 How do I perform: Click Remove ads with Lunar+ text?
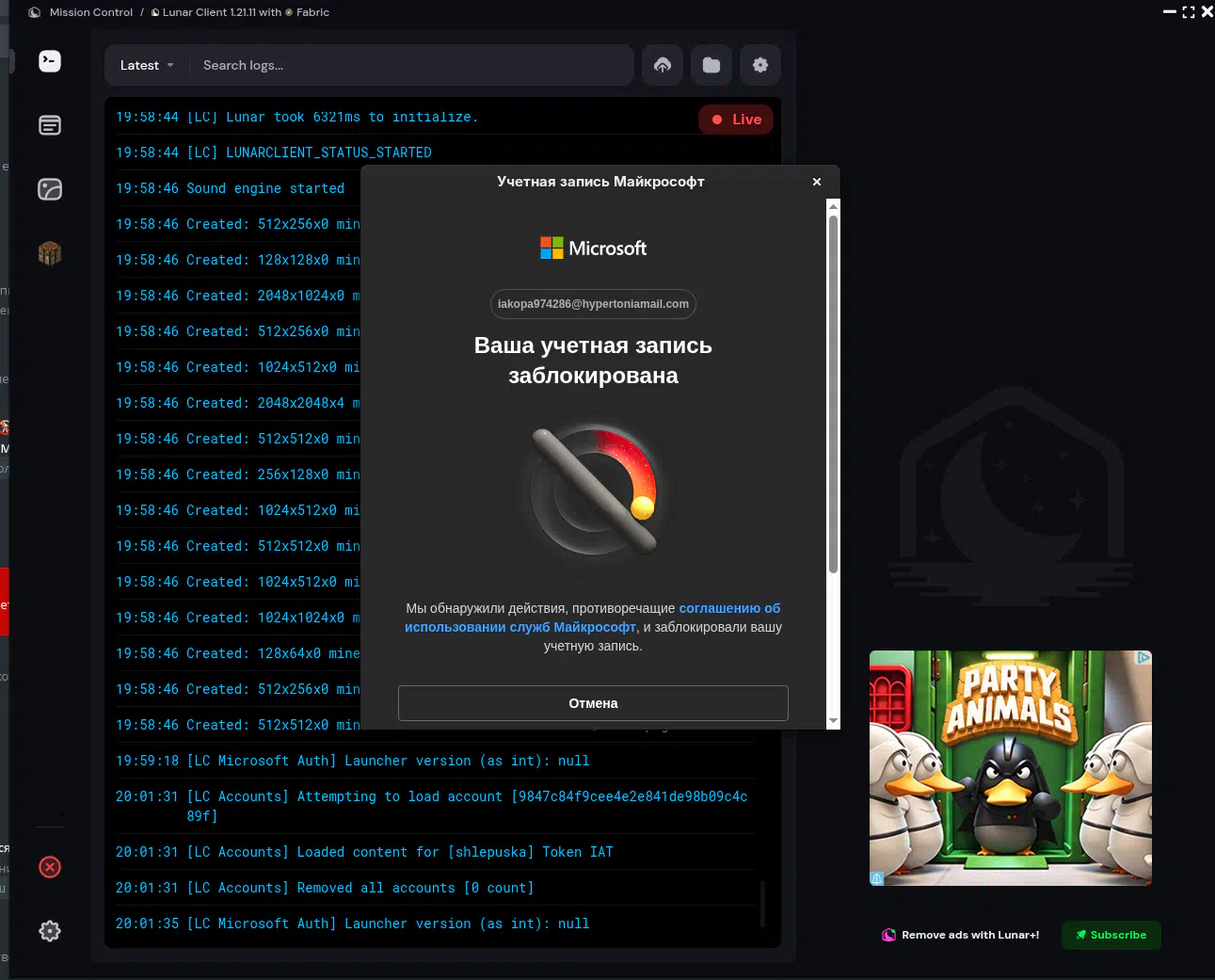(970, 935)
